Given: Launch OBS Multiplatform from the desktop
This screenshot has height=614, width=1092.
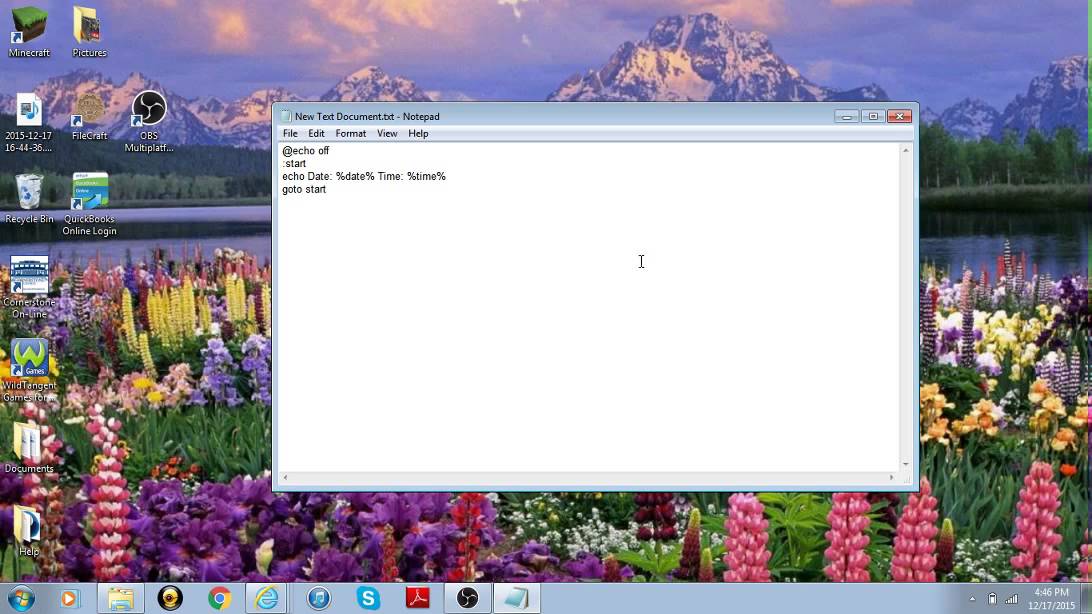Looking at the screenshot, I should [148, 122].
